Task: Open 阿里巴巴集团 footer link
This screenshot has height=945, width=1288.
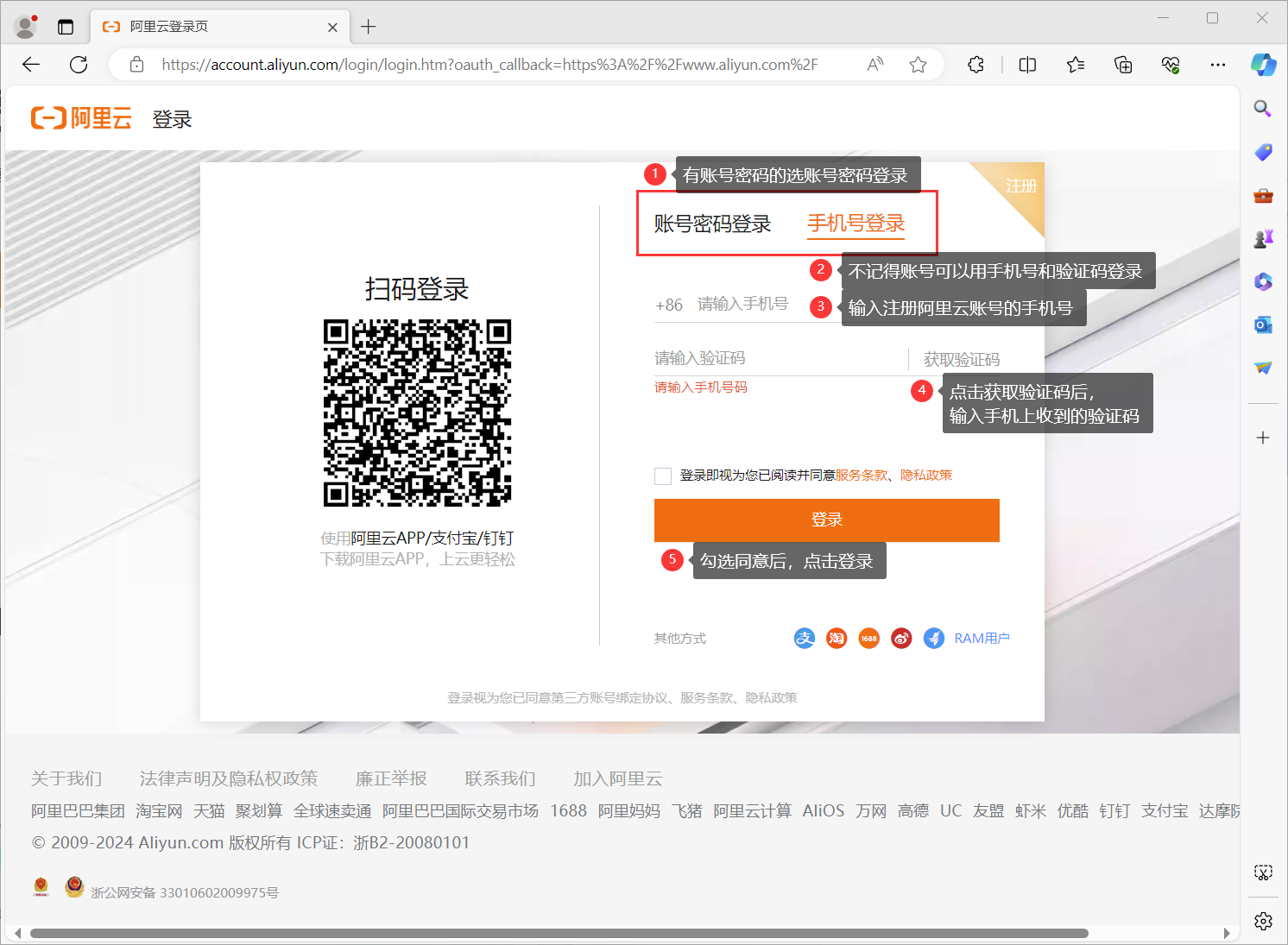Action: pos(78,811)
